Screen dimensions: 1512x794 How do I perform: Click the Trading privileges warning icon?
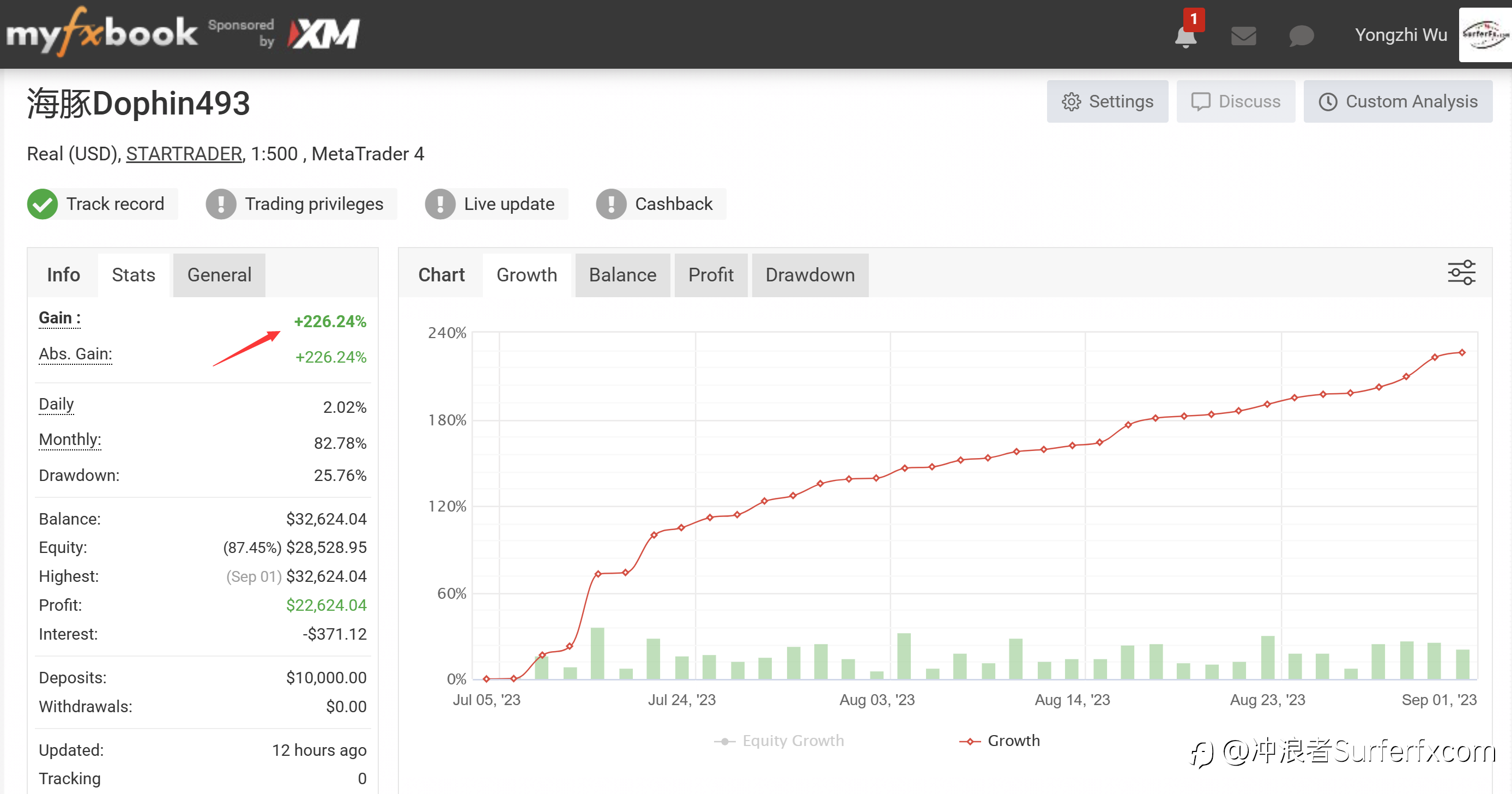[x=221, y=204]
